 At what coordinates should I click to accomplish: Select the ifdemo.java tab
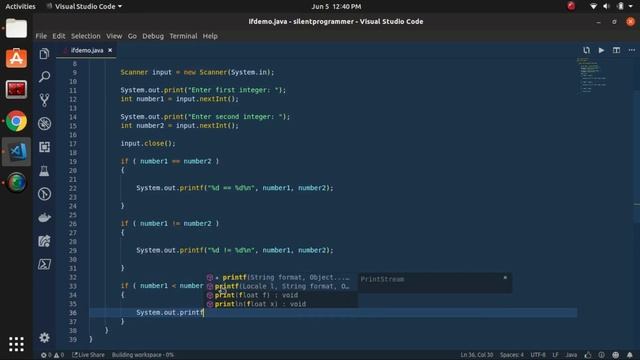pos(87,50)
